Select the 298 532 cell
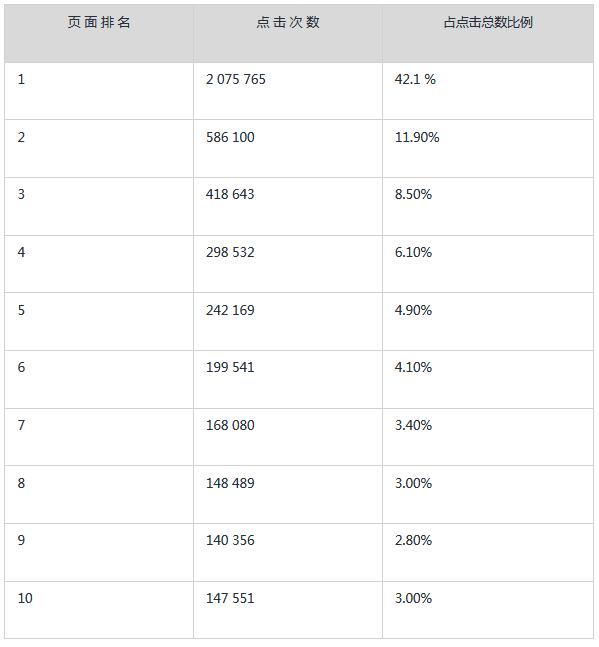Image resolution: width=599 pixels, height=647 pixels. click(x=288, y=264)
